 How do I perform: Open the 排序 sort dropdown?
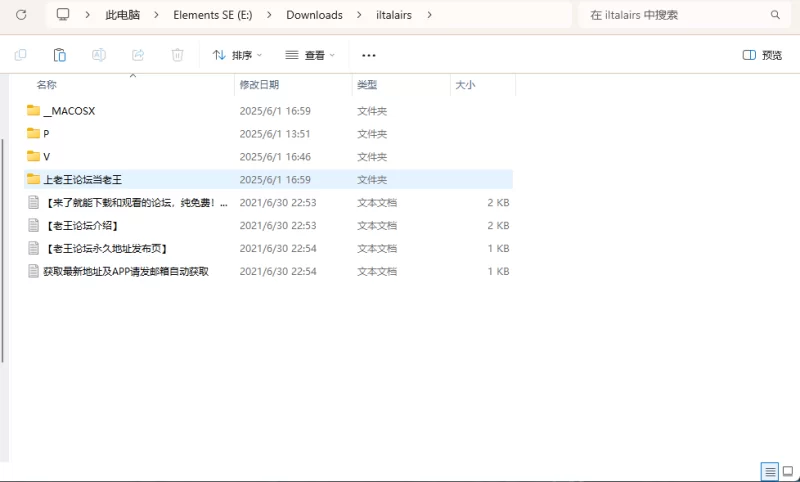tap(237, 55)
